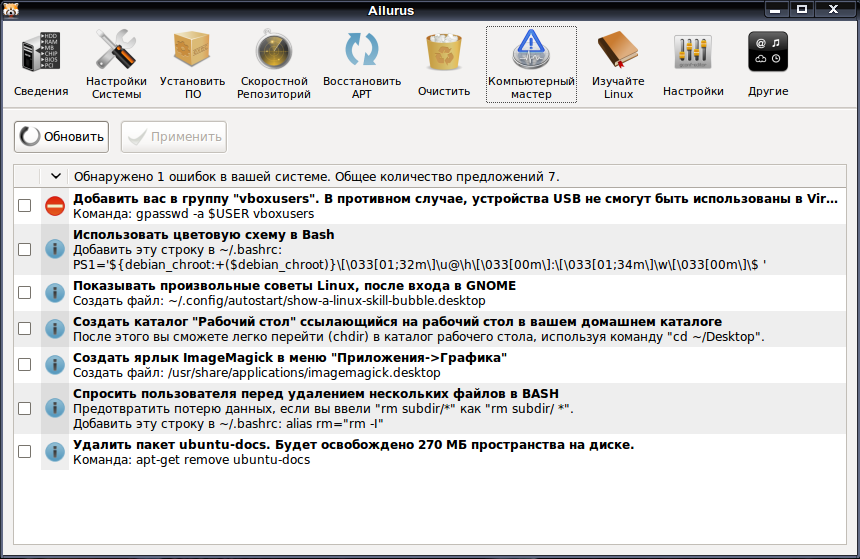Select title 'Добавить вас в группу vboxusers'
The height and width of the screenshot is (559, 860).
click(x=455, y=199)
